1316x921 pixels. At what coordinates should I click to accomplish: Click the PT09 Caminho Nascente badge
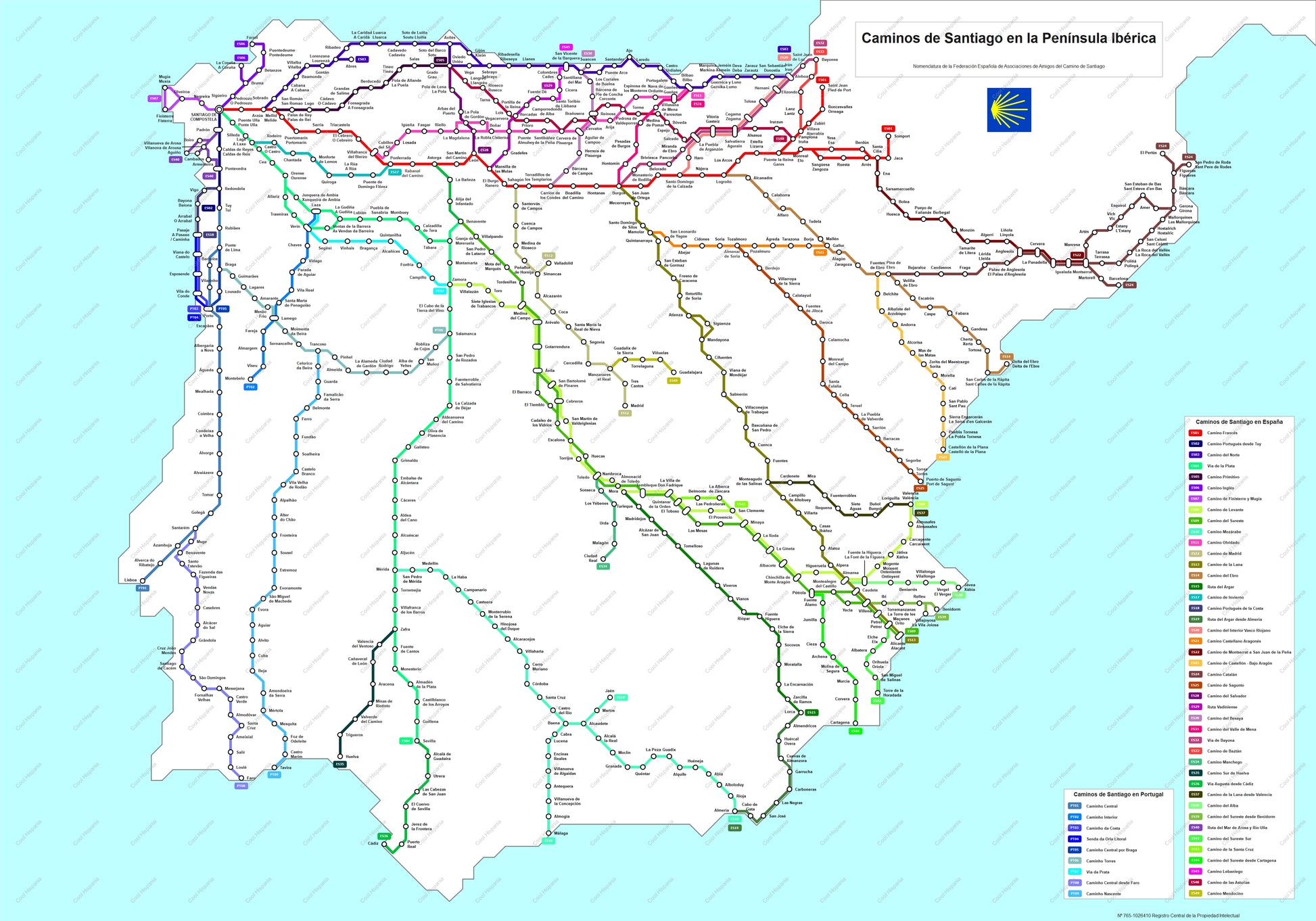[1075, 894]
